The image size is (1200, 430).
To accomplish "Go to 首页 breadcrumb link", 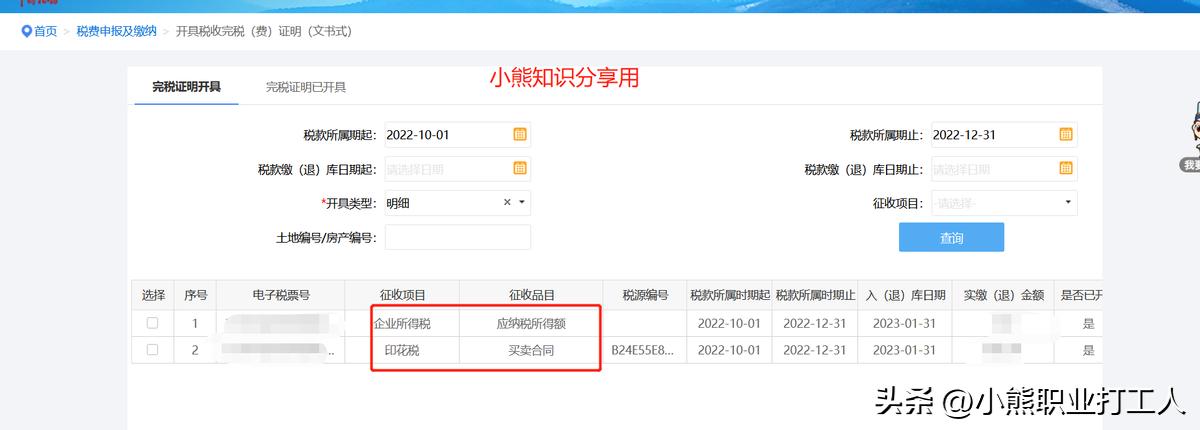I will click(45, 31).
